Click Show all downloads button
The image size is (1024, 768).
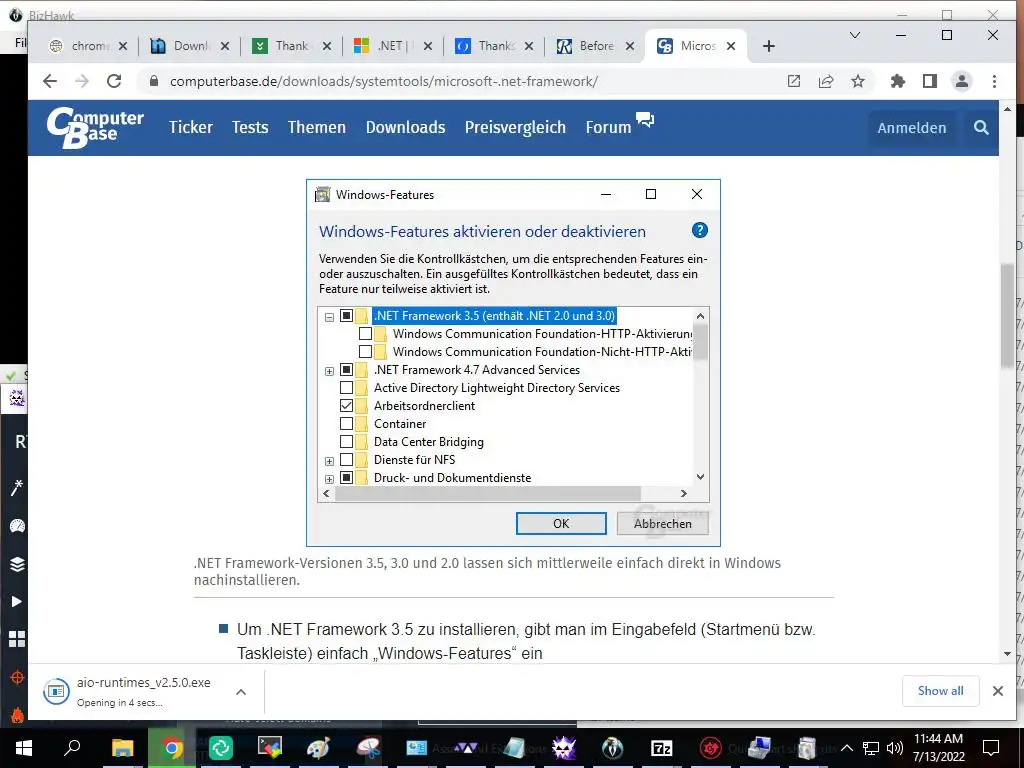pyautogui.click(x=940, y=691)
